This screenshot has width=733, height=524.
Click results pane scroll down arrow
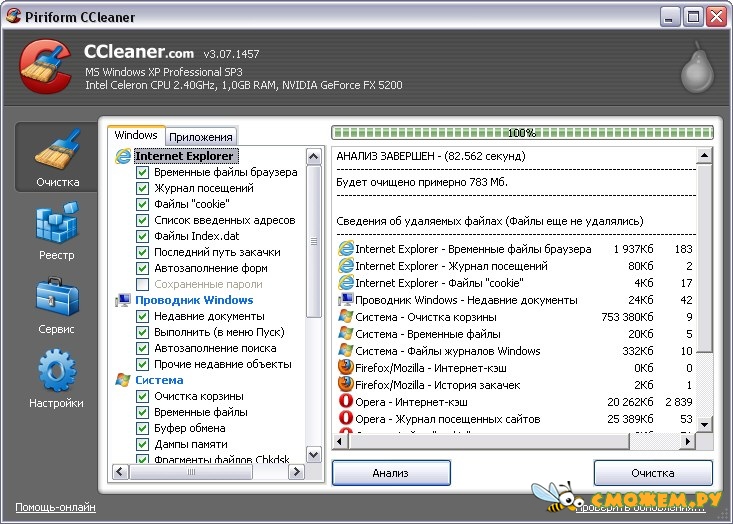pos(704,424)
